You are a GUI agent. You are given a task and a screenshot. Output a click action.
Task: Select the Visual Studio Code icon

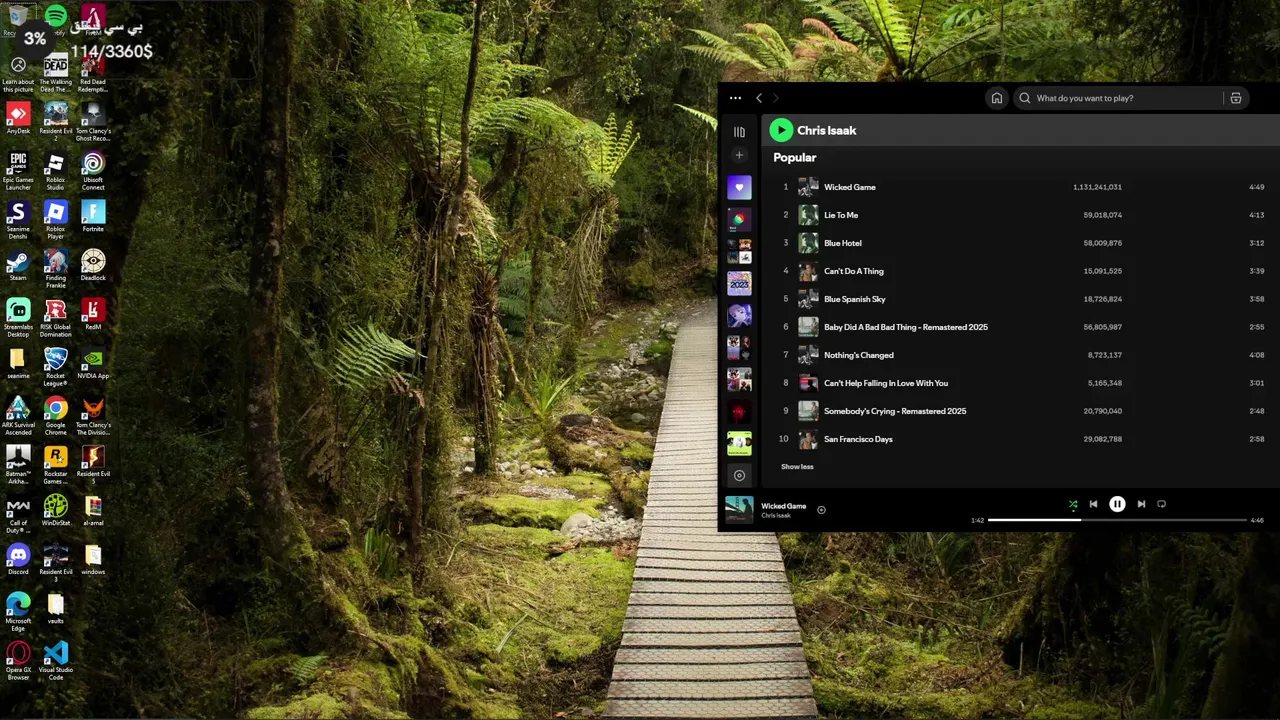[56, 661]
